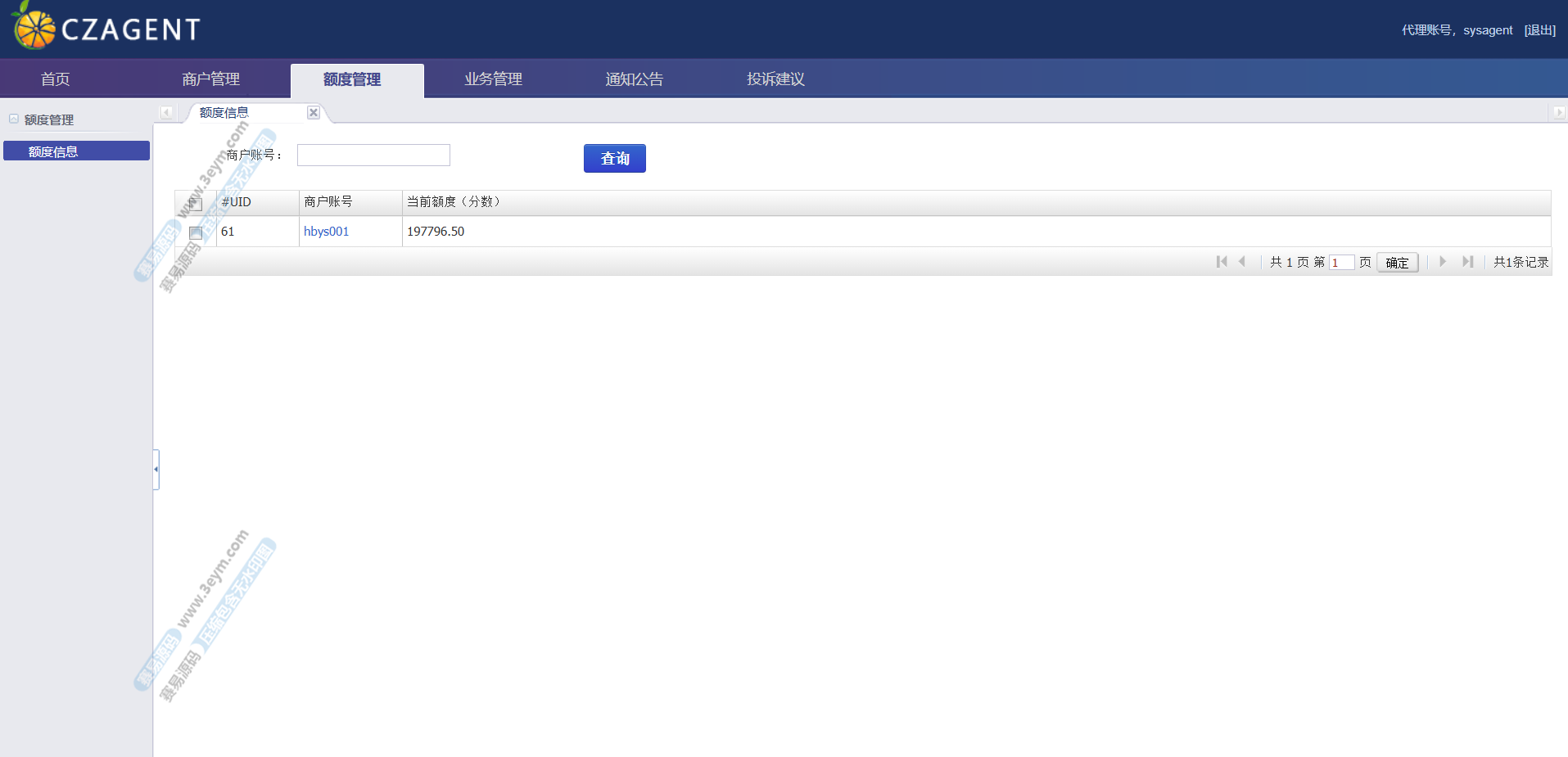Image resolution: width=1568 pixels, height=757 pixels.
Task: Go to the next page of results
Action: point(1443,262)
